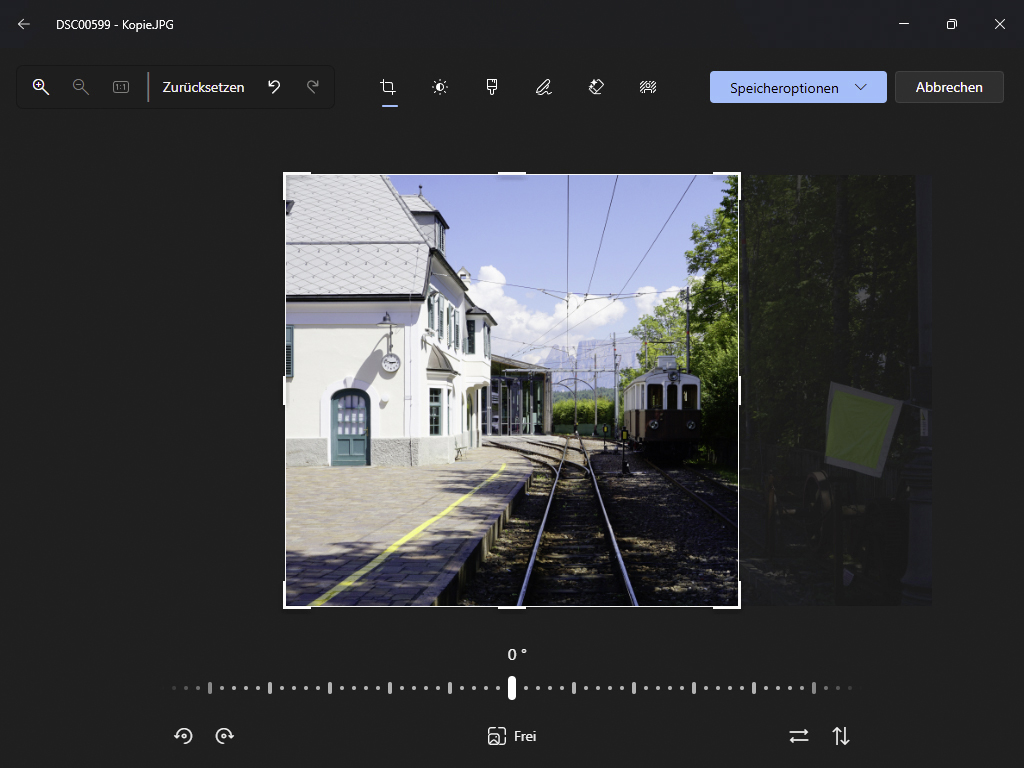Image resolution: width=1024 pixels, height=768 pixels.
Task: Click the zoom in magnifier icon
Action: (41, 87)
